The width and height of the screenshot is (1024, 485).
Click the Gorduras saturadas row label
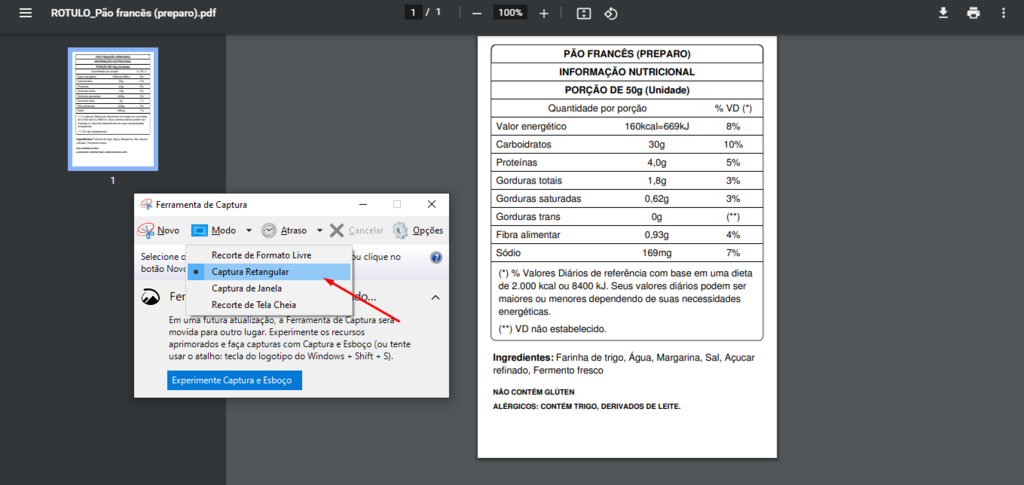click(x=538, y=198)
